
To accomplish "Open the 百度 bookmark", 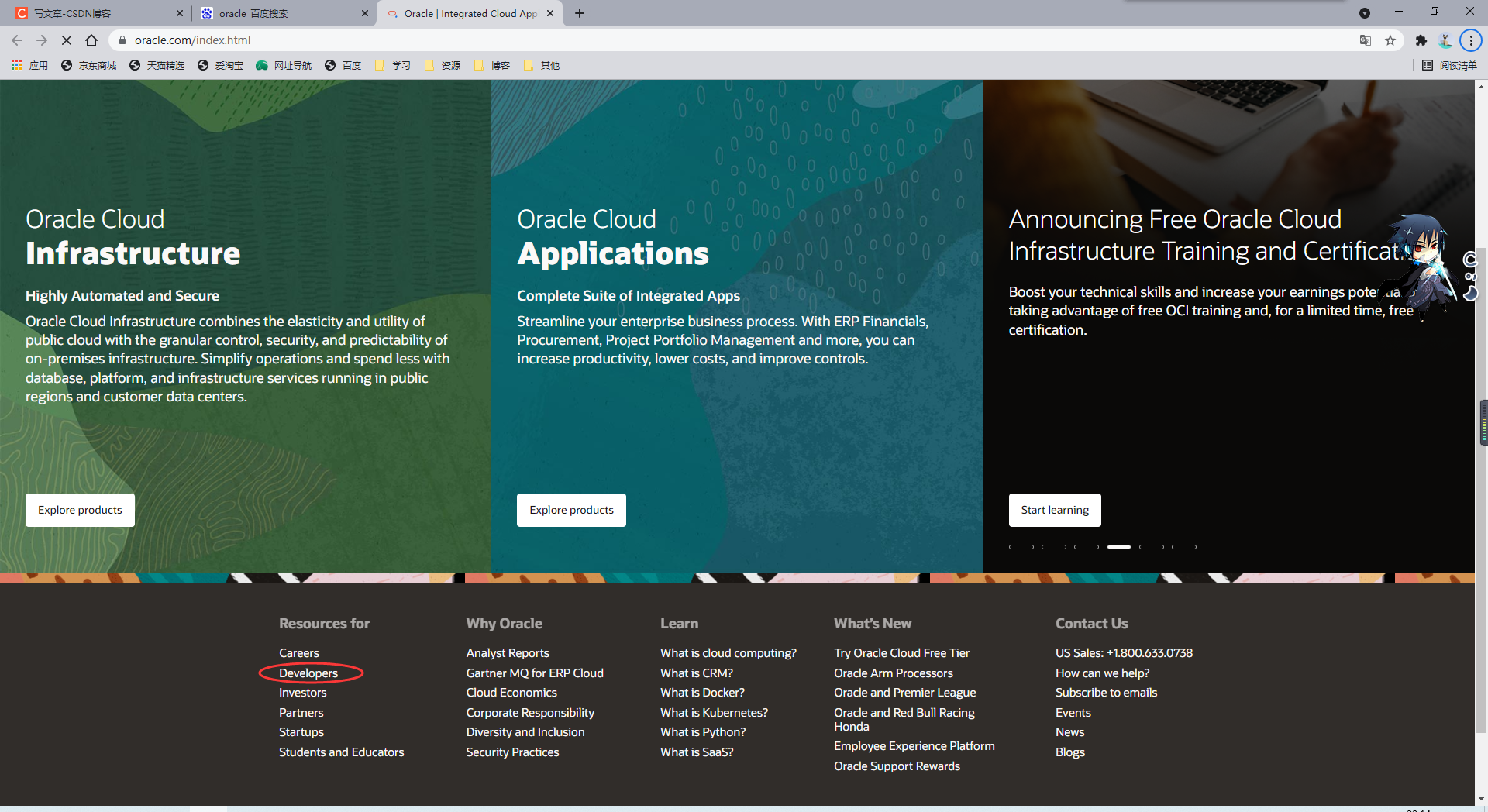I will coord(343,65).
